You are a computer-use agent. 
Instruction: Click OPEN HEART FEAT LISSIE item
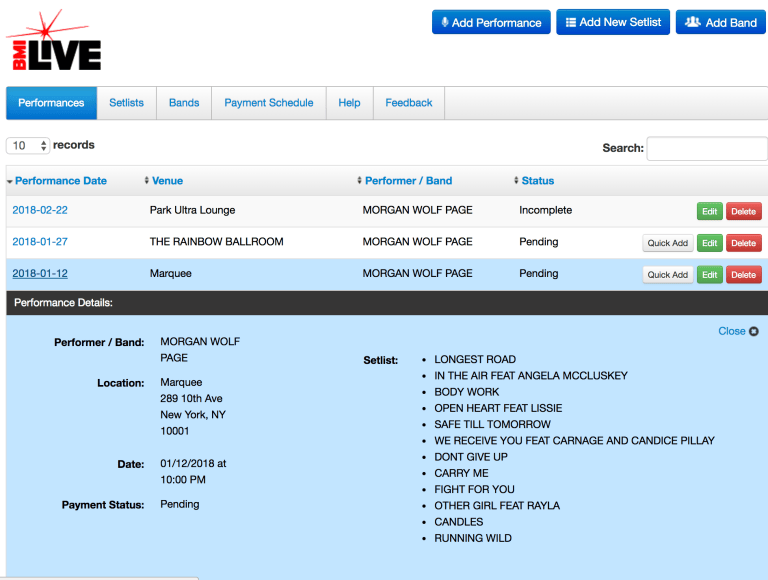pyautogui.click(x=498, y=408)
